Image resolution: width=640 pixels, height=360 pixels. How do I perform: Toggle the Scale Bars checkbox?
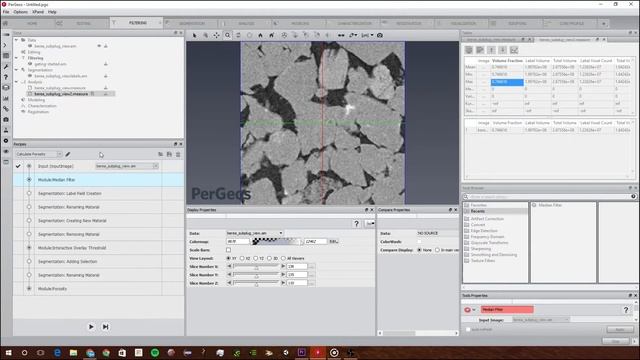[228, 250]
